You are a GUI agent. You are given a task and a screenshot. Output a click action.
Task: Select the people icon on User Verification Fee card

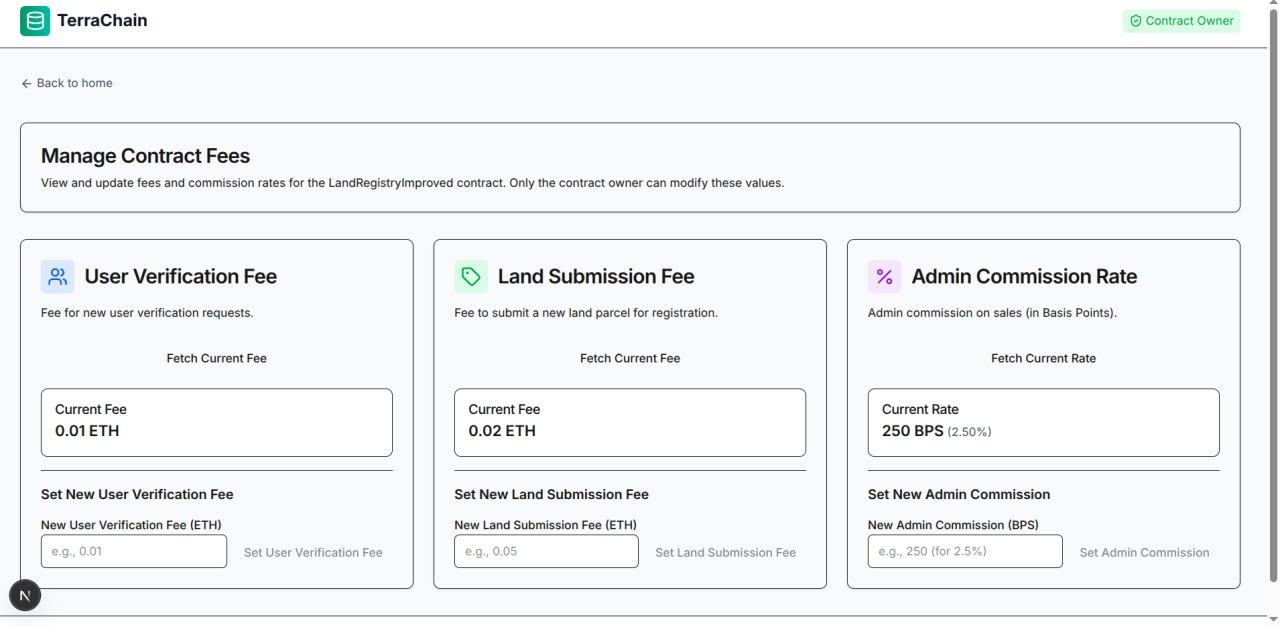pos(57,276)
